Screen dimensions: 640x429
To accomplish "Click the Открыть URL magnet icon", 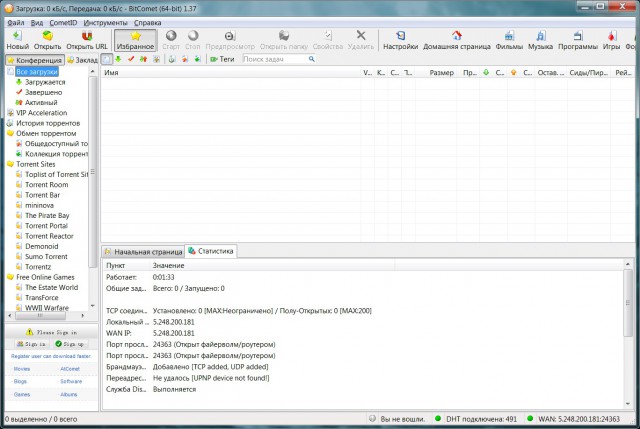I will [87, 36].
